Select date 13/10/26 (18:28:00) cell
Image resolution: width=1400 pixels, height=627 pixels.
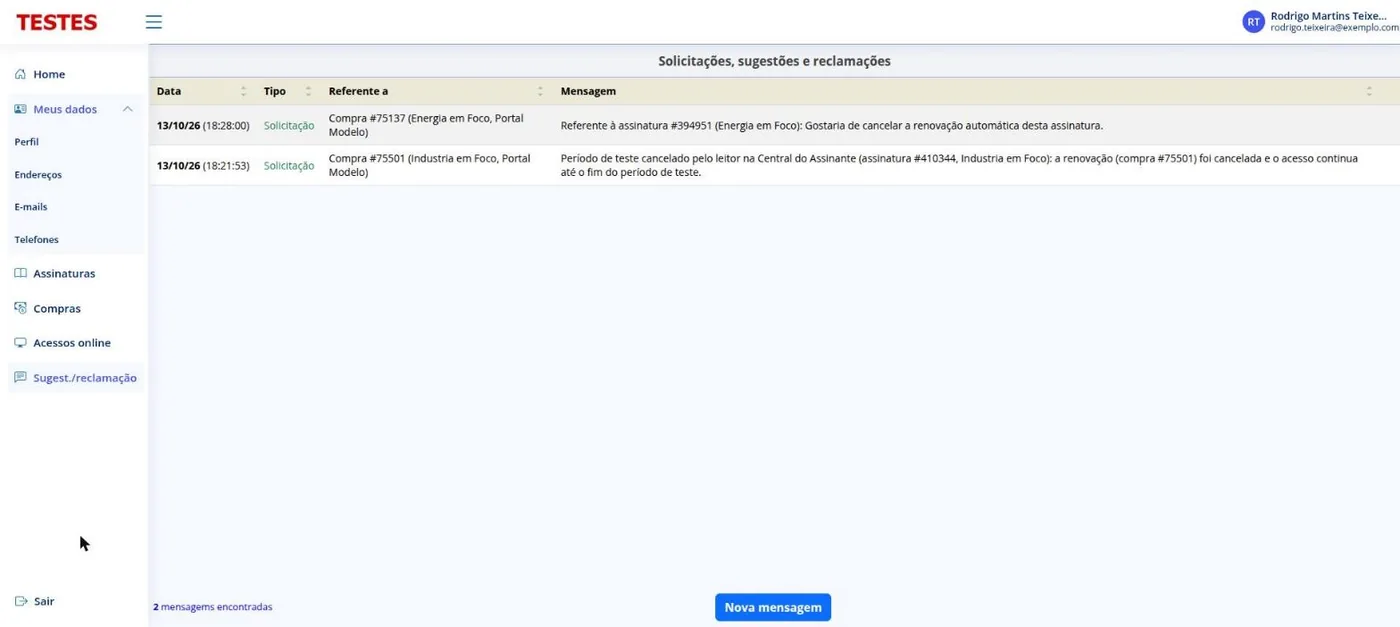(x=203, y=126)
